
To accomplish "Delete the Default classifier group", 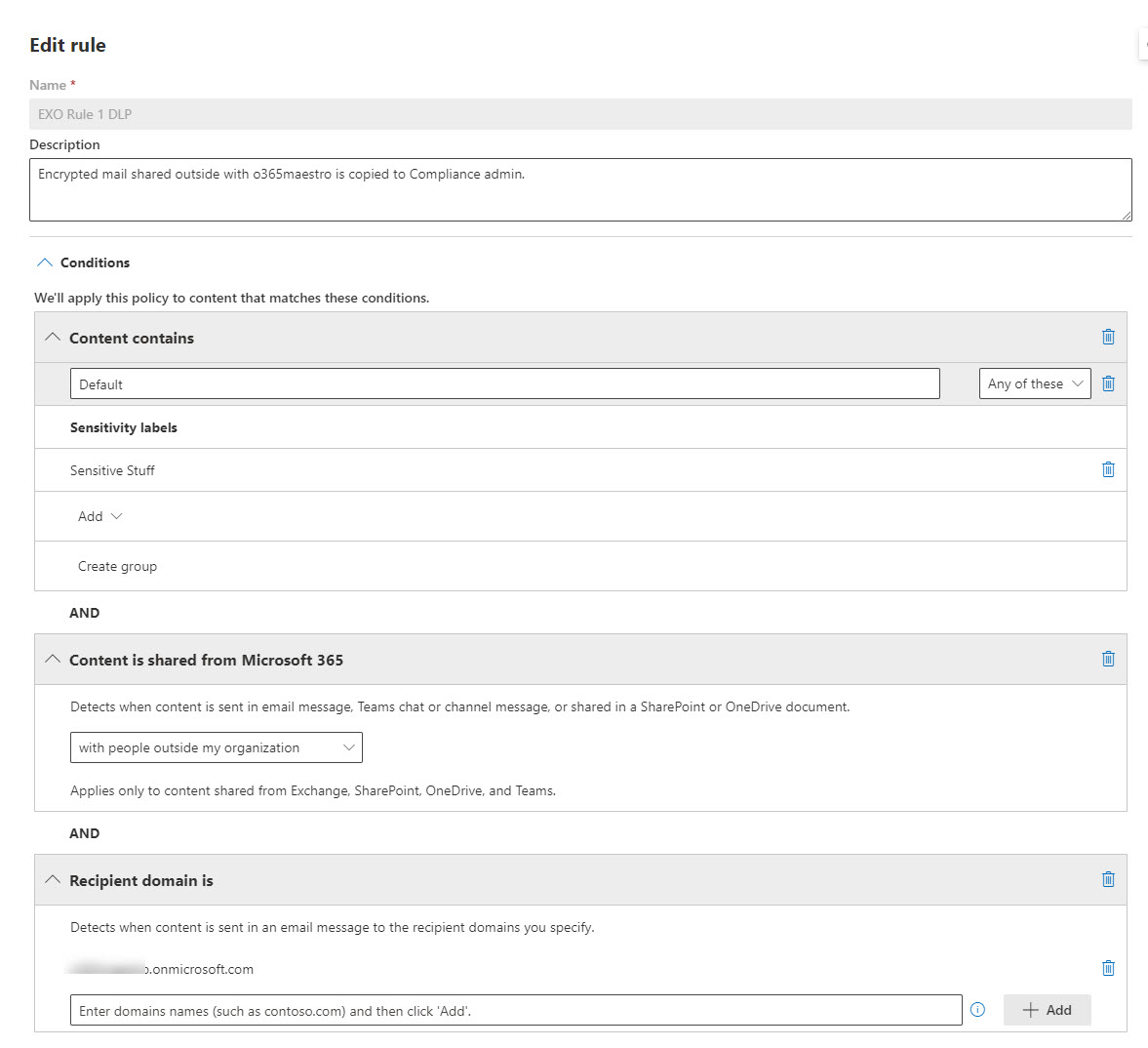I will (1108, 383).
